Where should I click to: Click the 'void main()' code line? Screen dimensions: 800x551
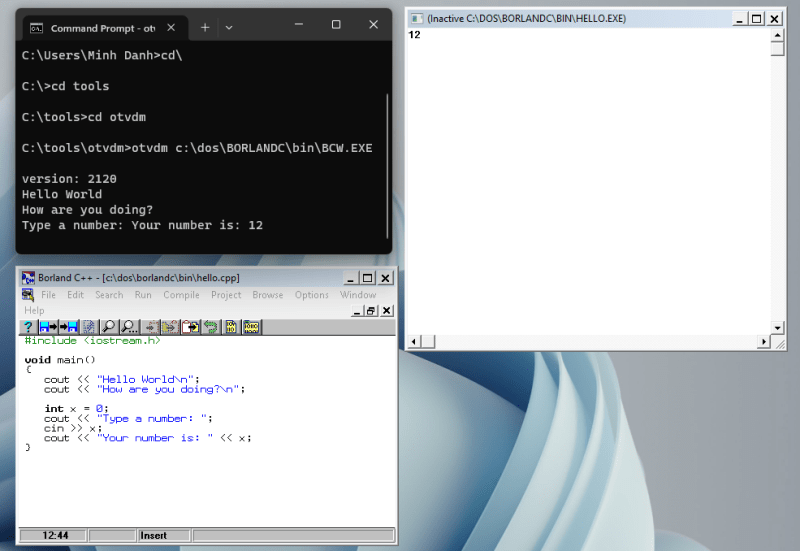(x=60, y=360)
